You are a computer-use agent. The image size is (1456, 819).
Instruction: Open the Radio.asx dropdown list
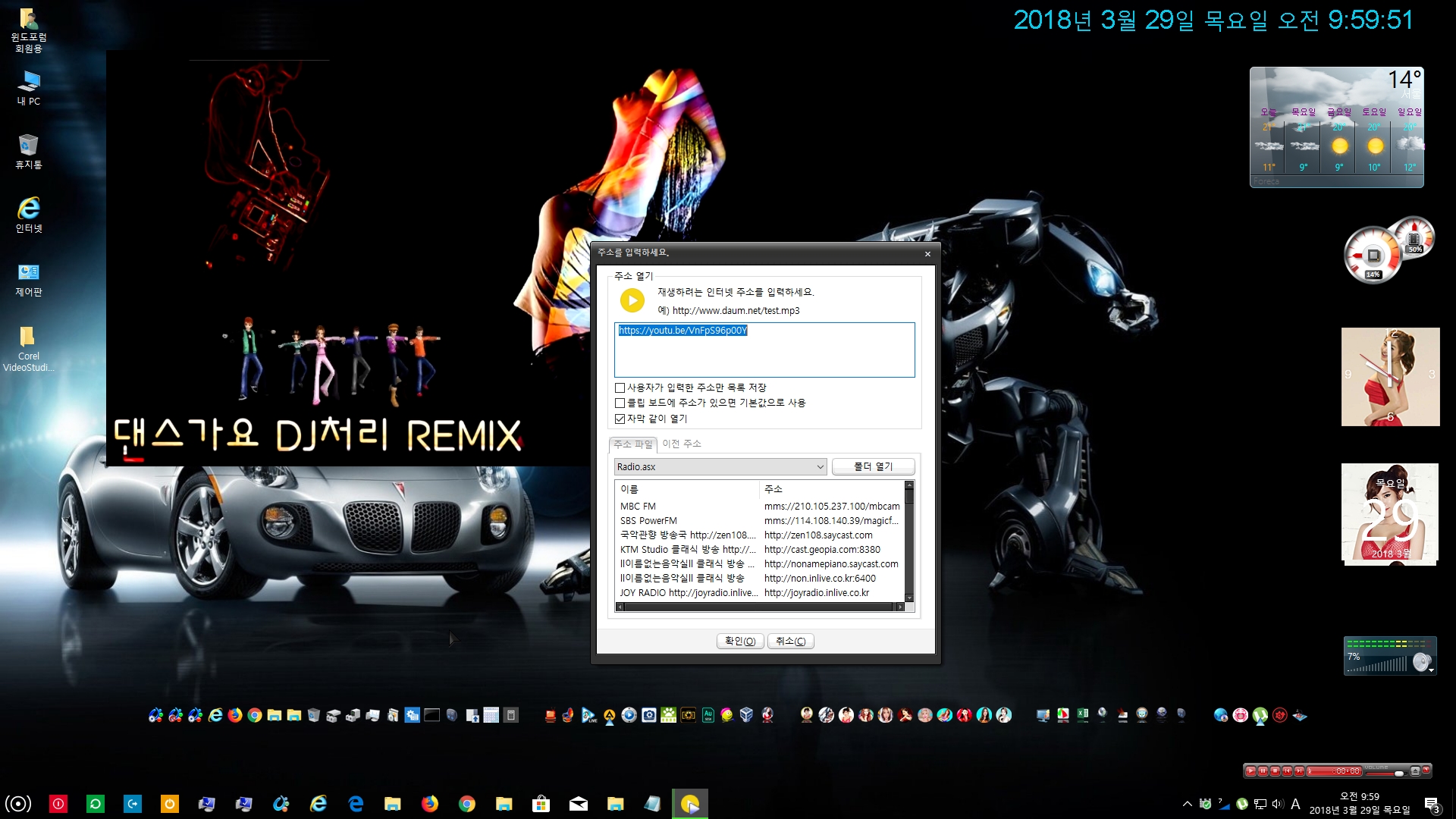(720, 466)
